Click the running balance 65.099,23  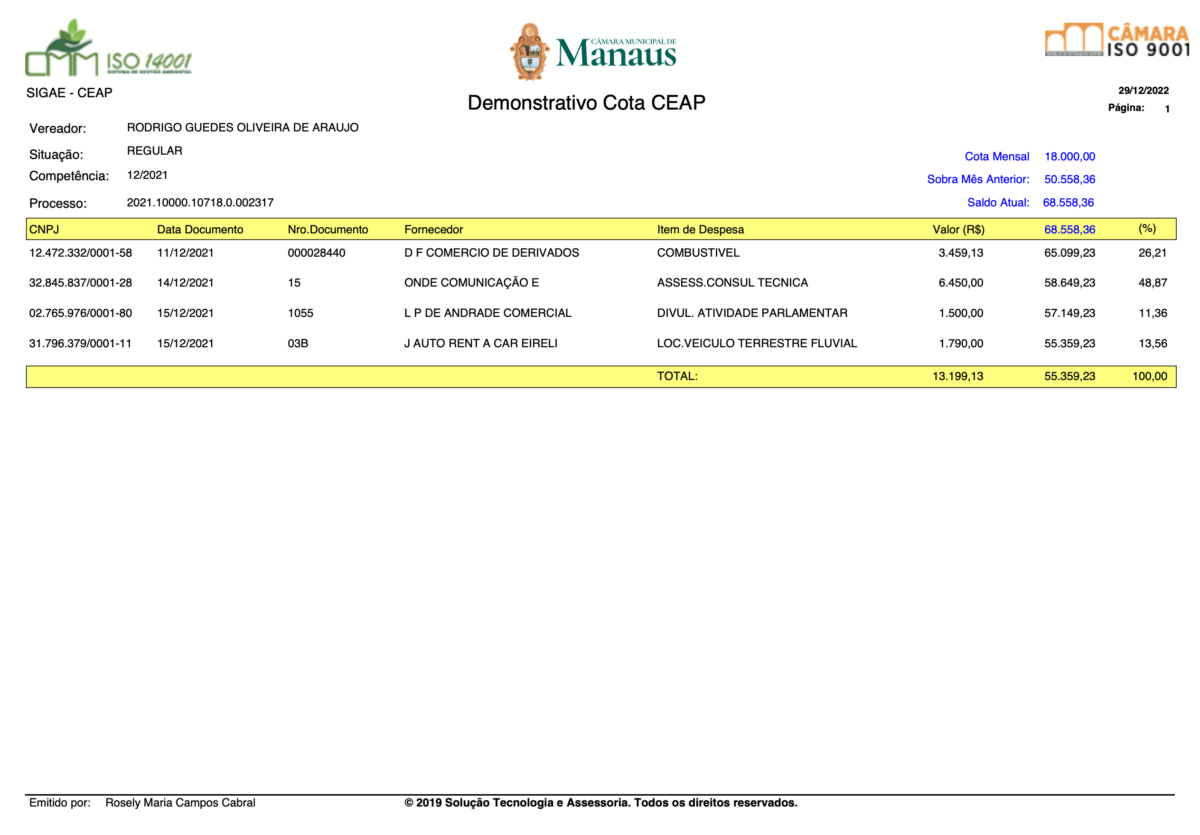tap(1070, 253)
